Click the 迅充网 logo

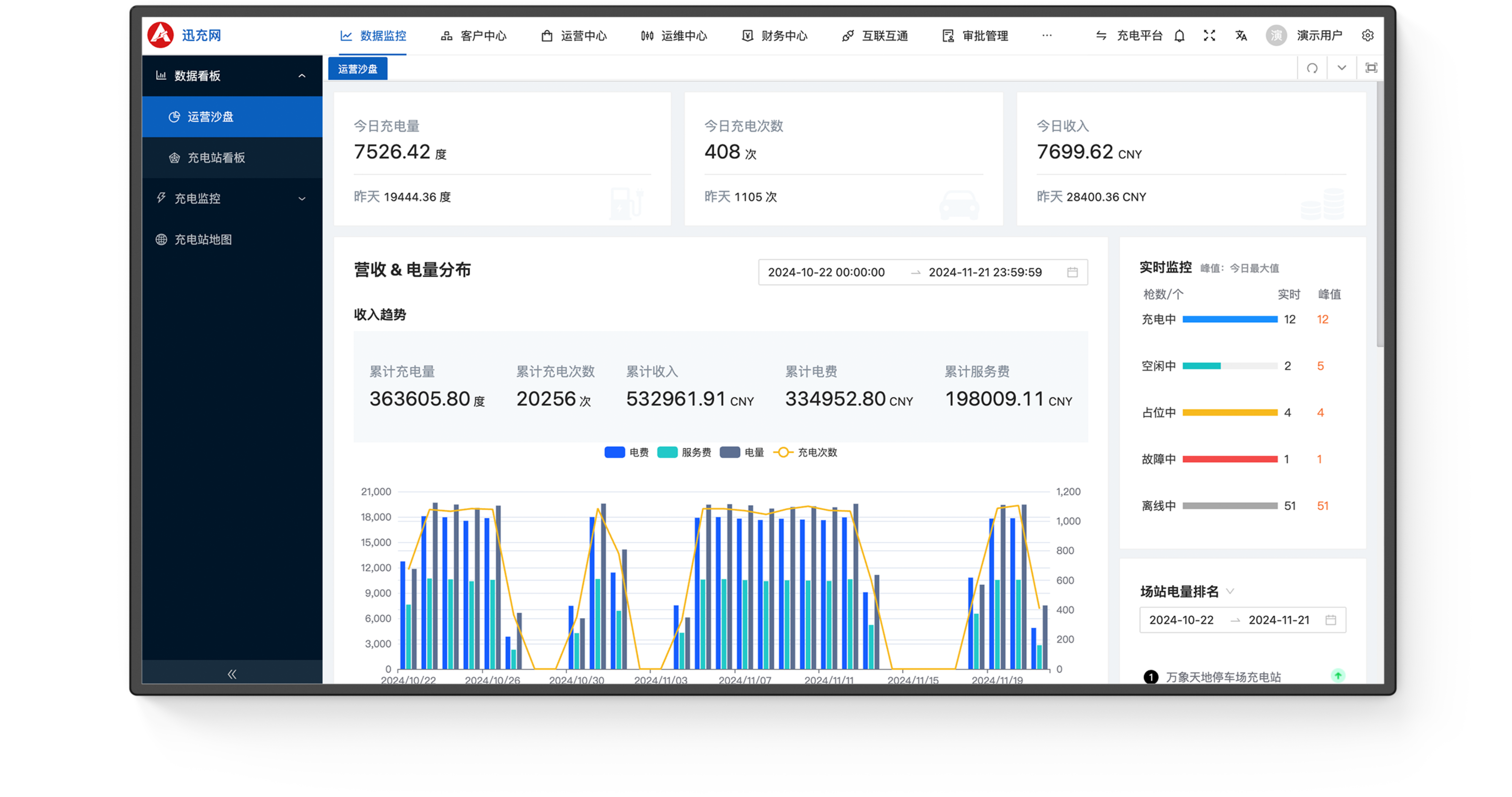160,35
